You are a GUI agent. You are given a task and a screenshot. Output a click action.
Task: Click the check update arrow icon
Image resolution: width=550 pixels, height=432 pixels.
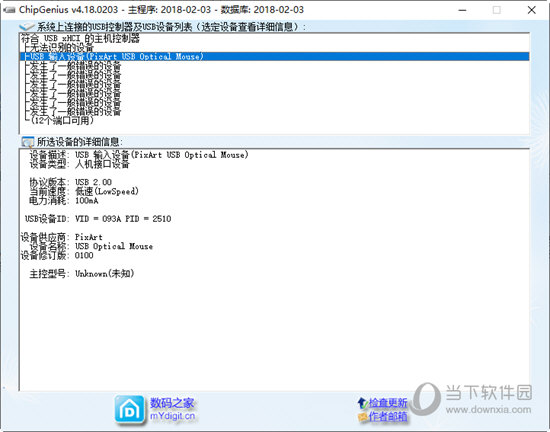tap(362, 403)
